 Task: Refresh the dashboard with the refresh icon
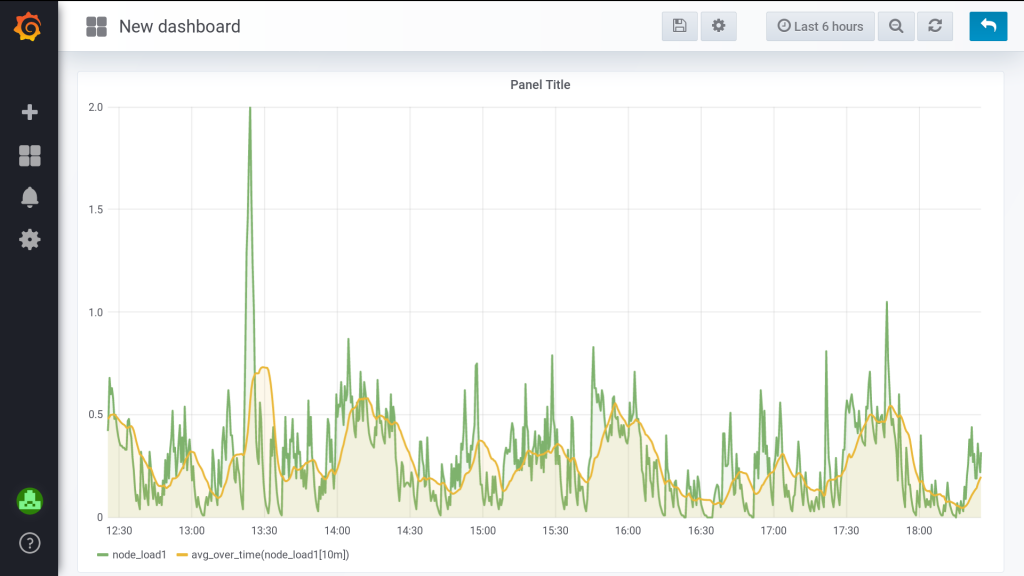tap(935, 26)
